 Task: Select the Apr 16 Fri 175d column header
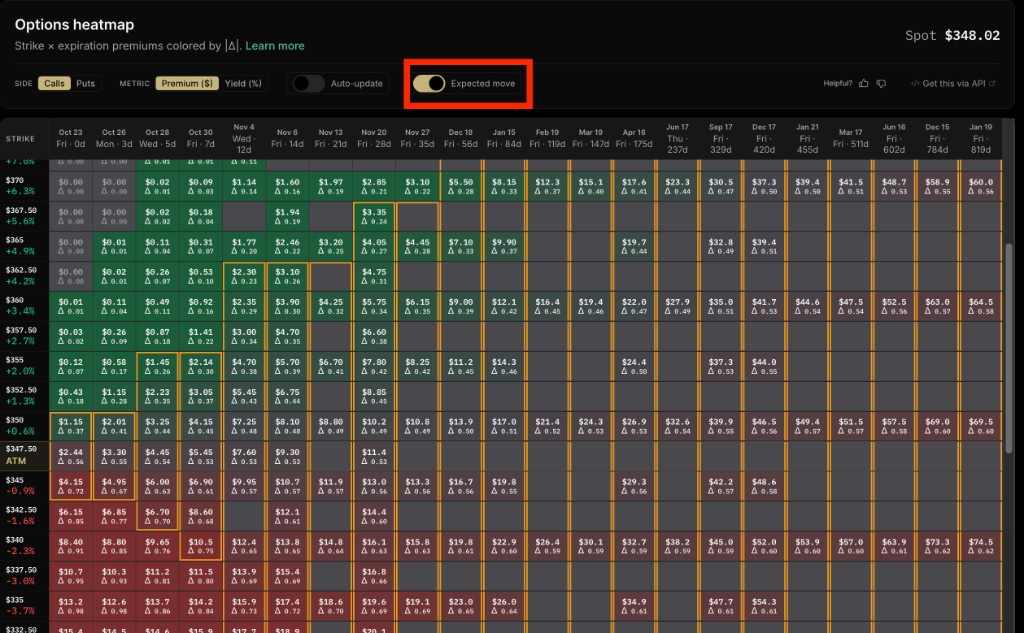(x=633, y=138)
